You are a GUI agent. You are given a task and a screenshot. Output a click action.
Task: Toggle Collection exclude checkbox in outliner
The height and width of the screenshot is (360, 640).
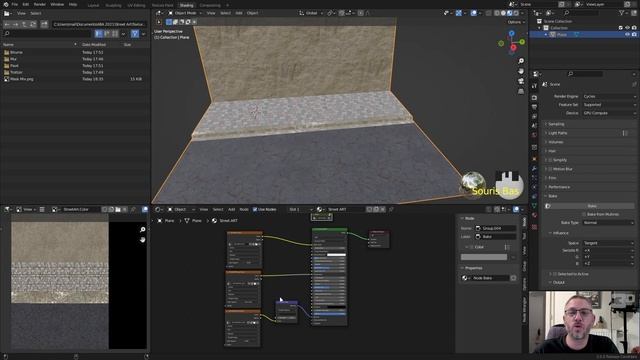pos(620,28)
